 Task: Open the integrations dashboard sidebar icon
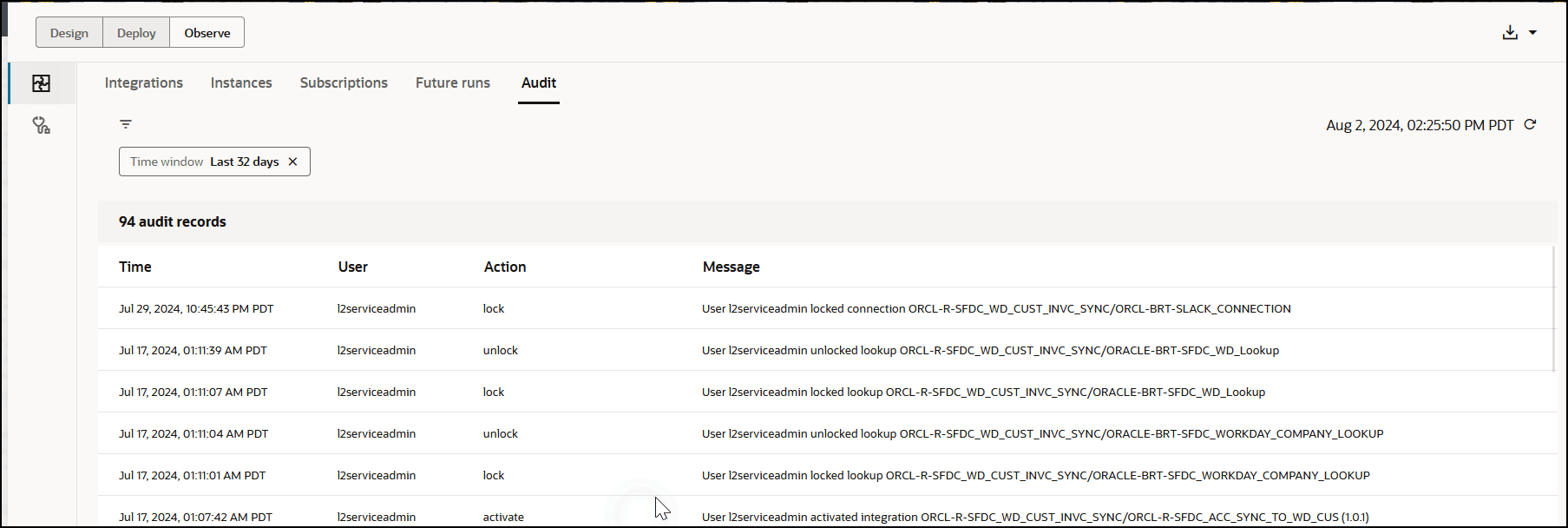click(41, 83)
